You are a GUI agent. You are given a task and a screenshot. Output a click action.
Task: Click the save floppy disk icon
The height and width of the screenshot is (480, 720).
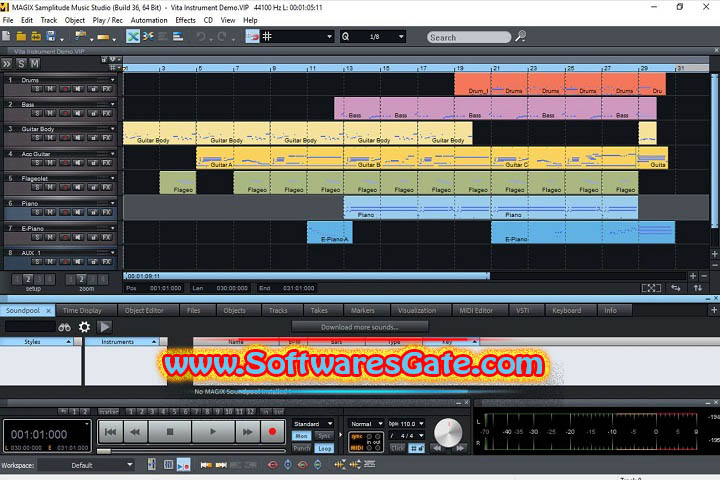click(51, 36)
